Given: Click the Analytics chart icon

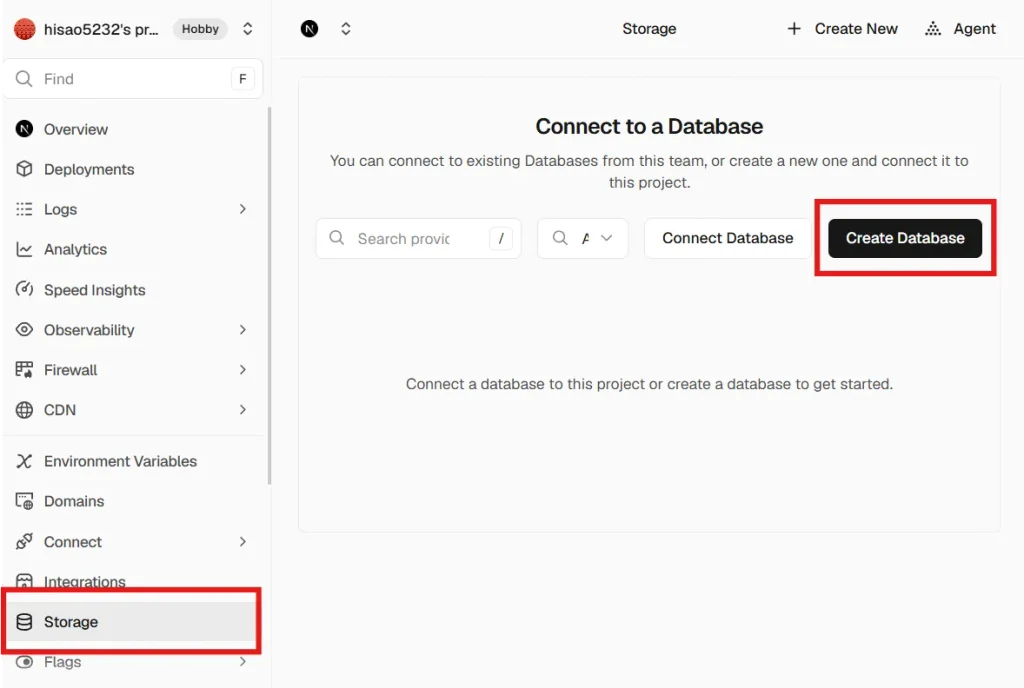Looking at the screenshot, I should pyautogui.click(x=24, y=249).
